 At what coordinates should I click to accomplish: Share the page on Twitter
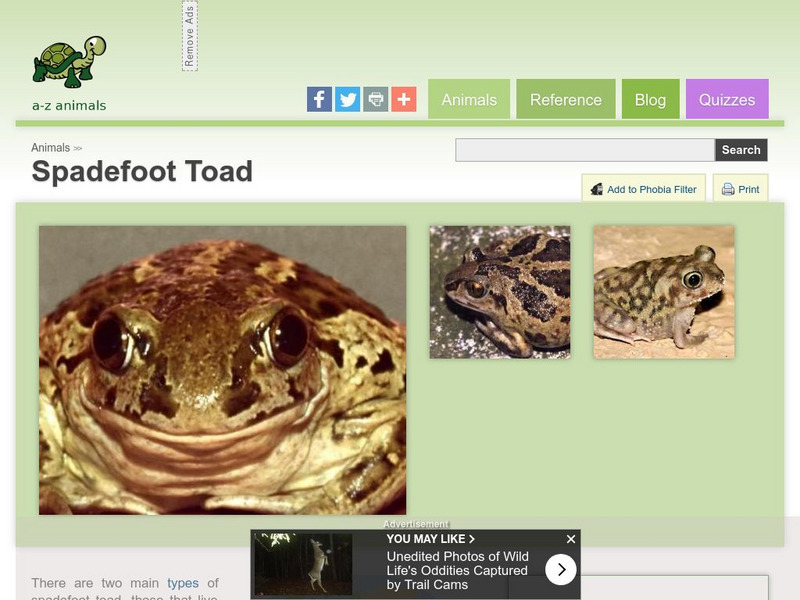347,99
